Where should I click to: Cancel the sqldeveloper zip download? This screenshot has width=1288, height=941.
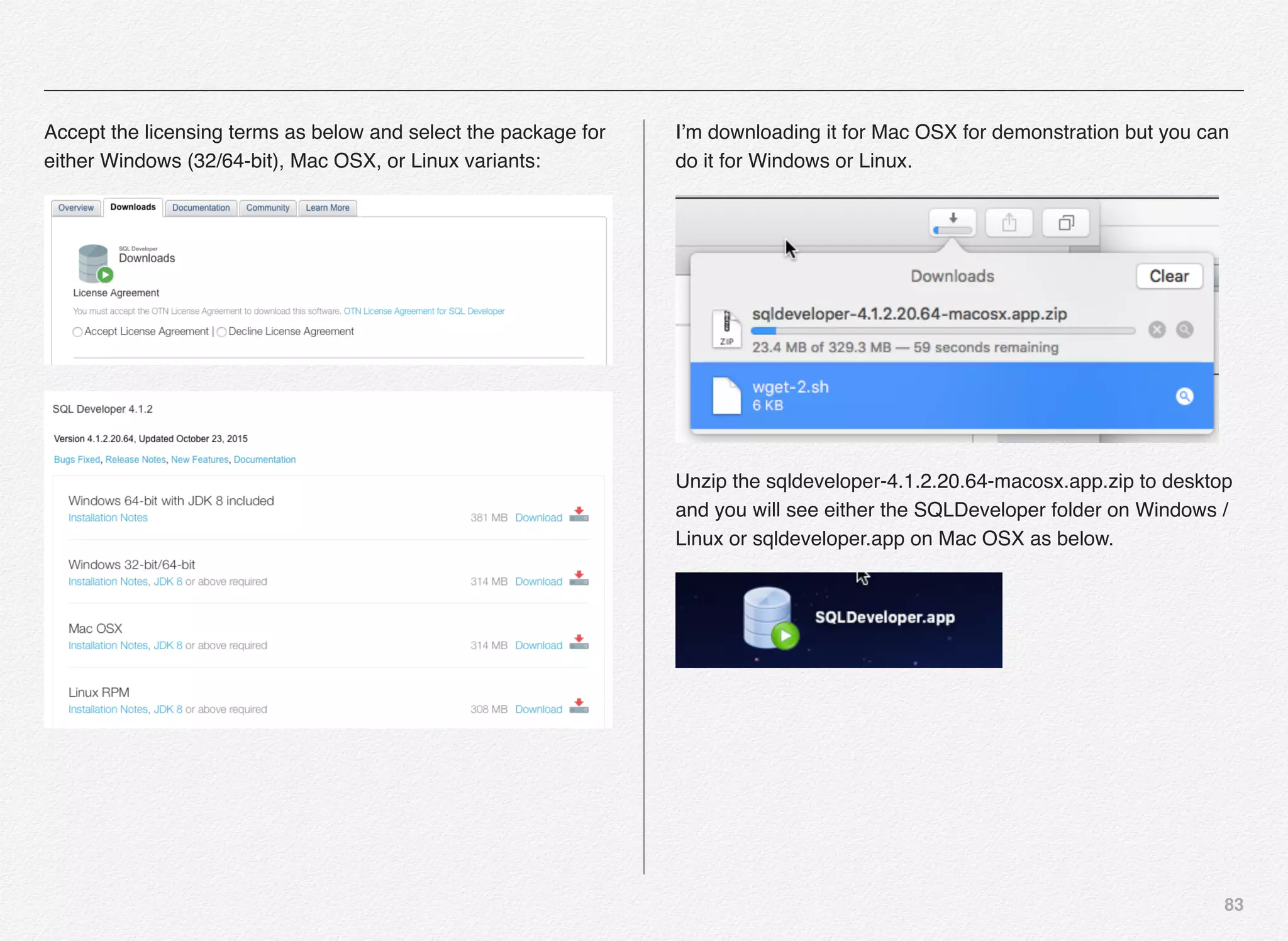coord(1157,330)
